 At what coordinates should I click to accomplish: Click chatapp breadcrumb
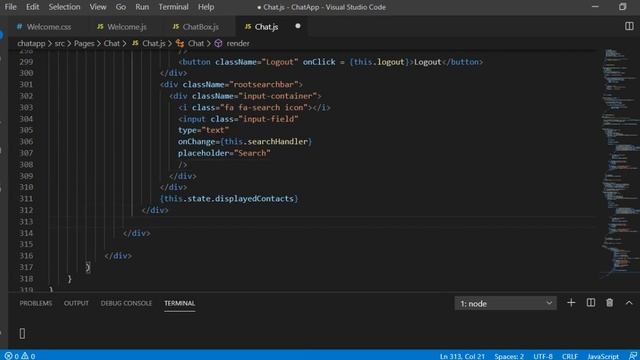click(x=31, y=43)
